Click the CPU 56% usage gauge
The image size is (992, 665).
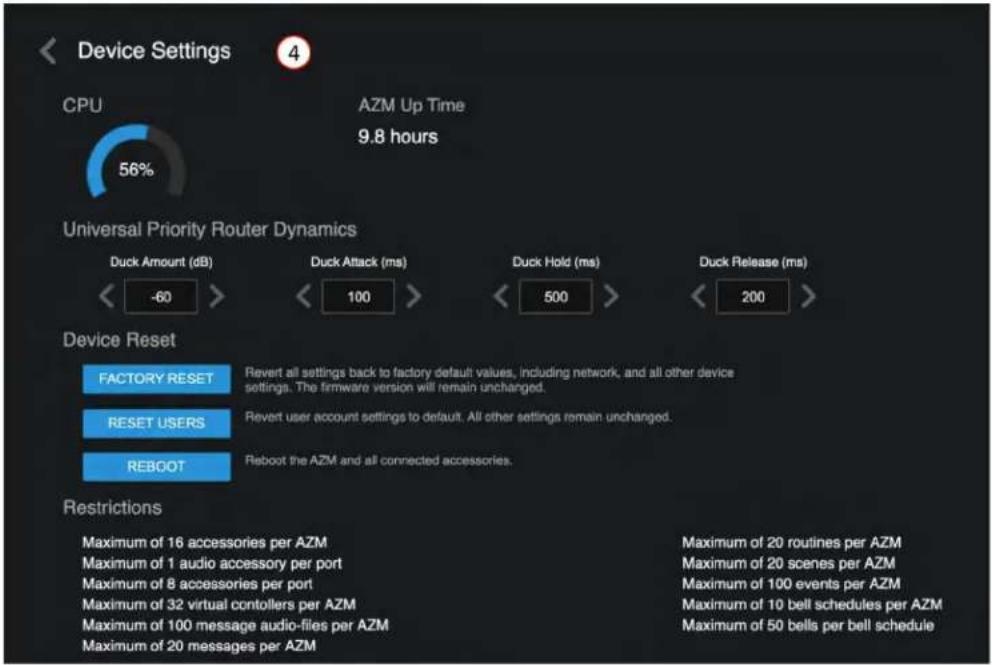136,163
